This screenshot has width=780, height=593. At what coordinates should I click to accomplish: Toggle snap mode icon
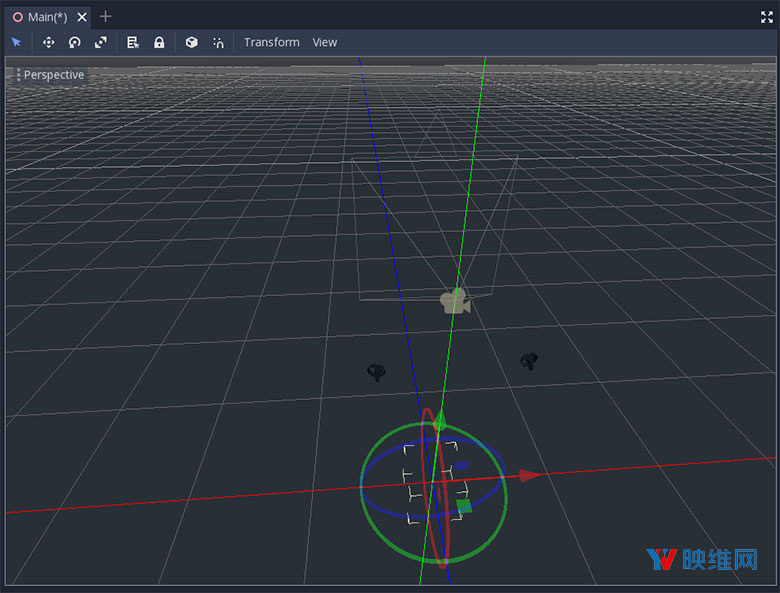(x=218, y=42)
